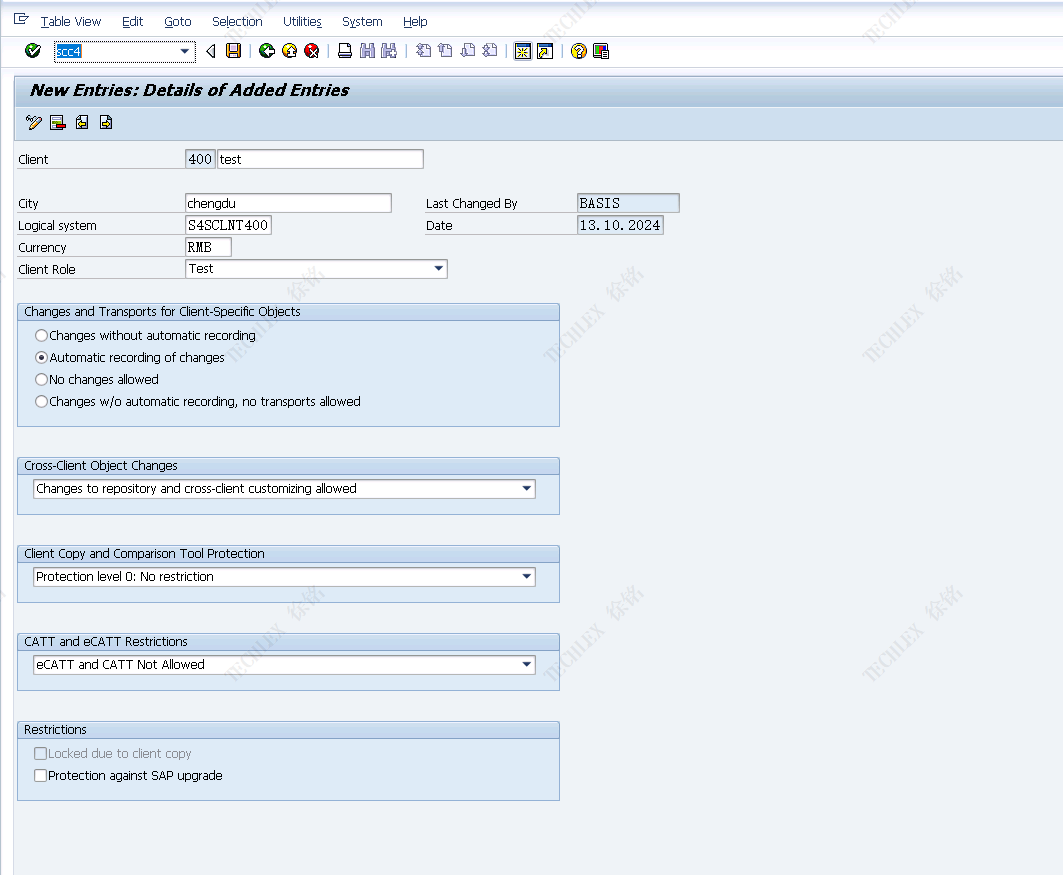Save the entry with the floppy disk icon
Image resolution: width=1063 pixels, height=875 pixels.
[x=233, y=51]
